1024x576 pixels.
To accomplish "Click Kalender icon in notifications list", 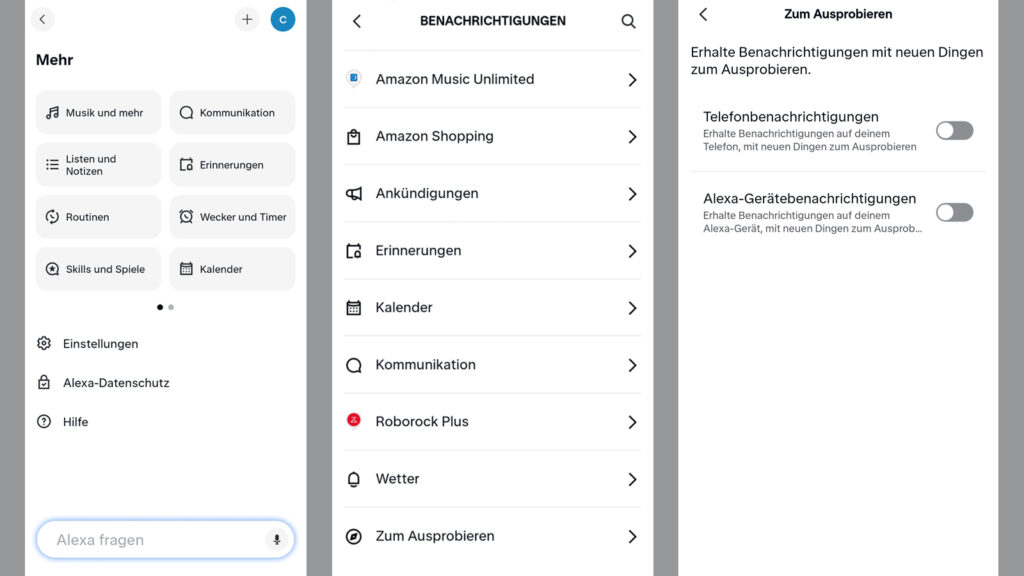I will pyautogui.click(x=353, y=308).
